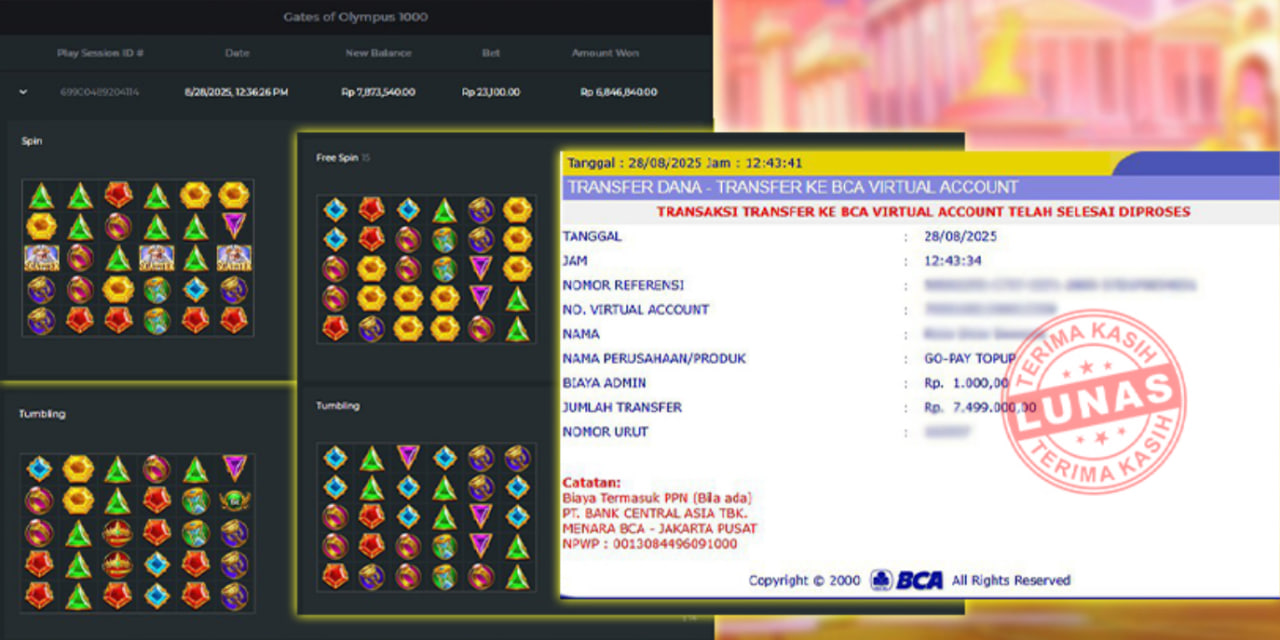Click "Copyright © 2000" in receipt footer
Image resolution: width=1280 pixels, height=640 pixels.
pyautogui.click(x=806, y=580)
